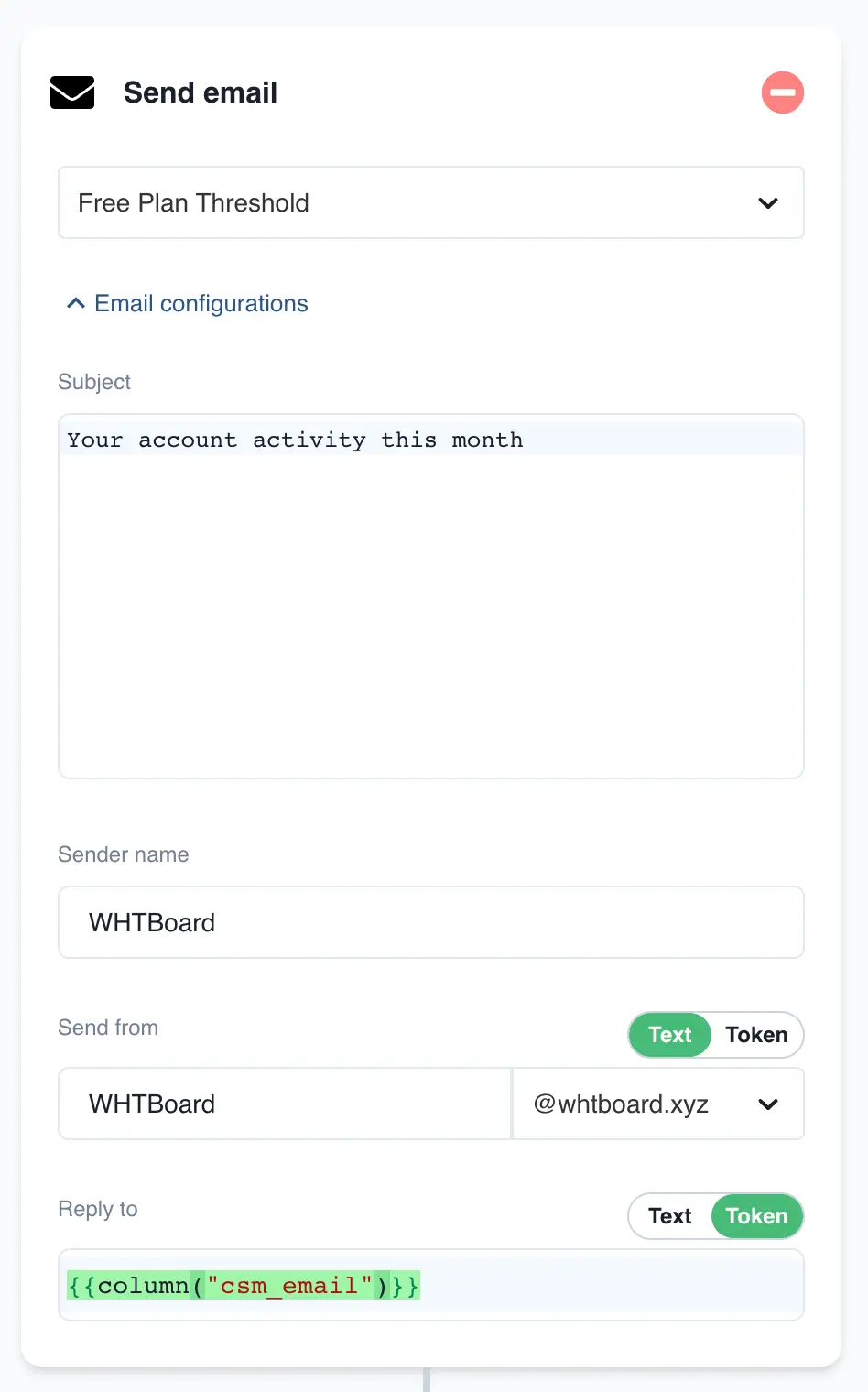This screenshot has width=868, height=1392.
Task: Remove the Send email step with red minus
Action: tap(782, 92)
